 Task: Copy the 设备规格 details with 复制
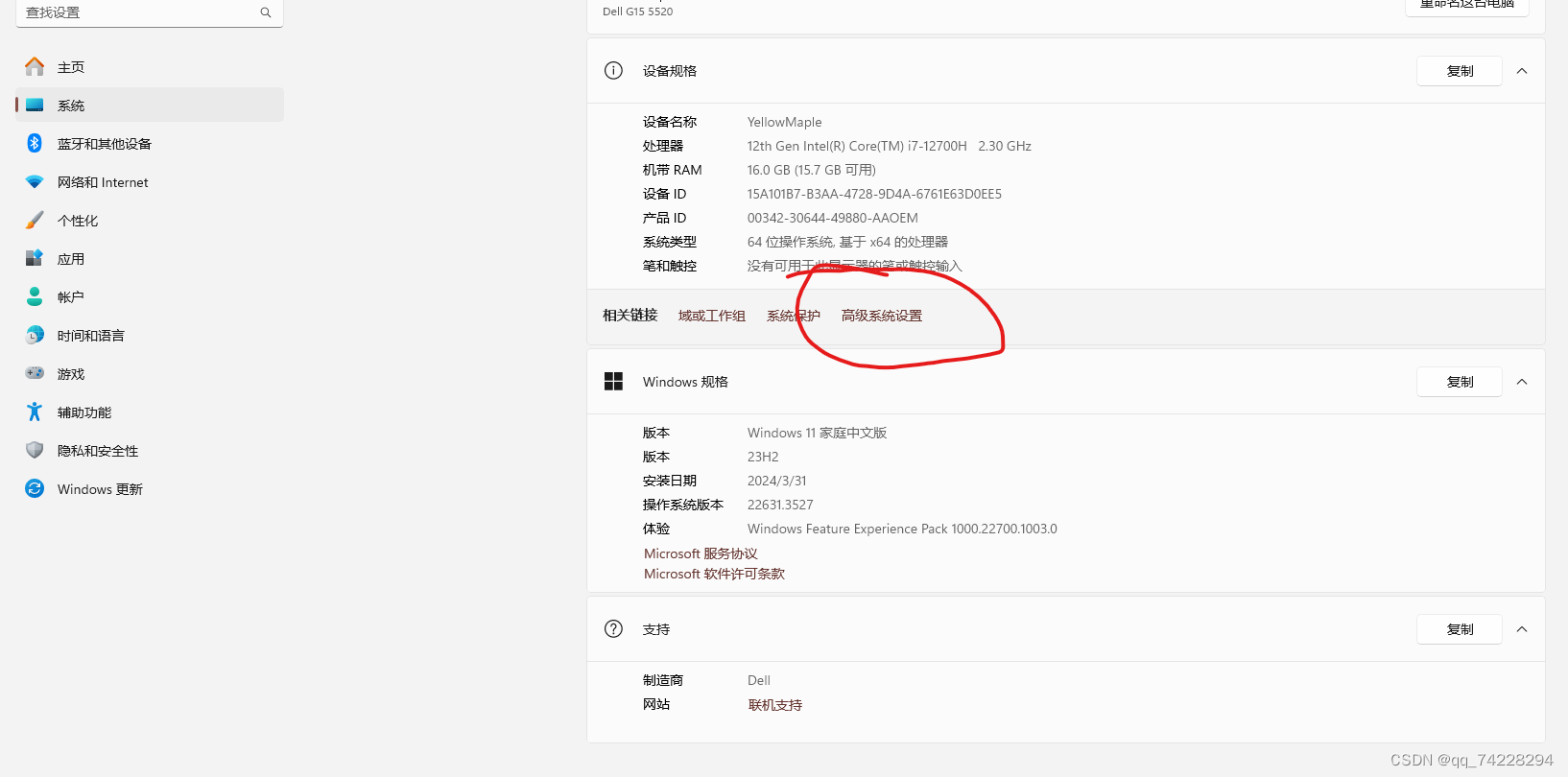[x=1460, y=71]
